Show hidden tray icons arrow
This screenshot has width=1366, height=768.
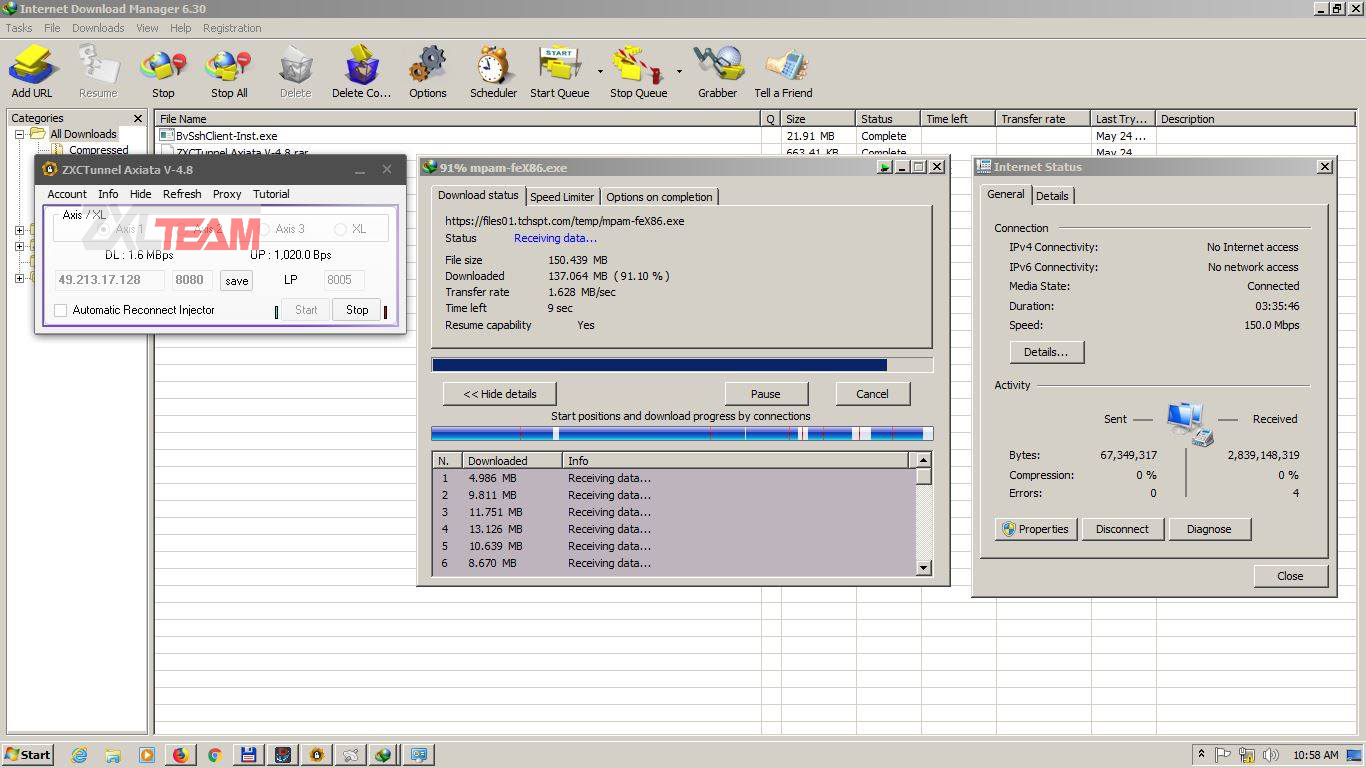(x=1201, y=755)
